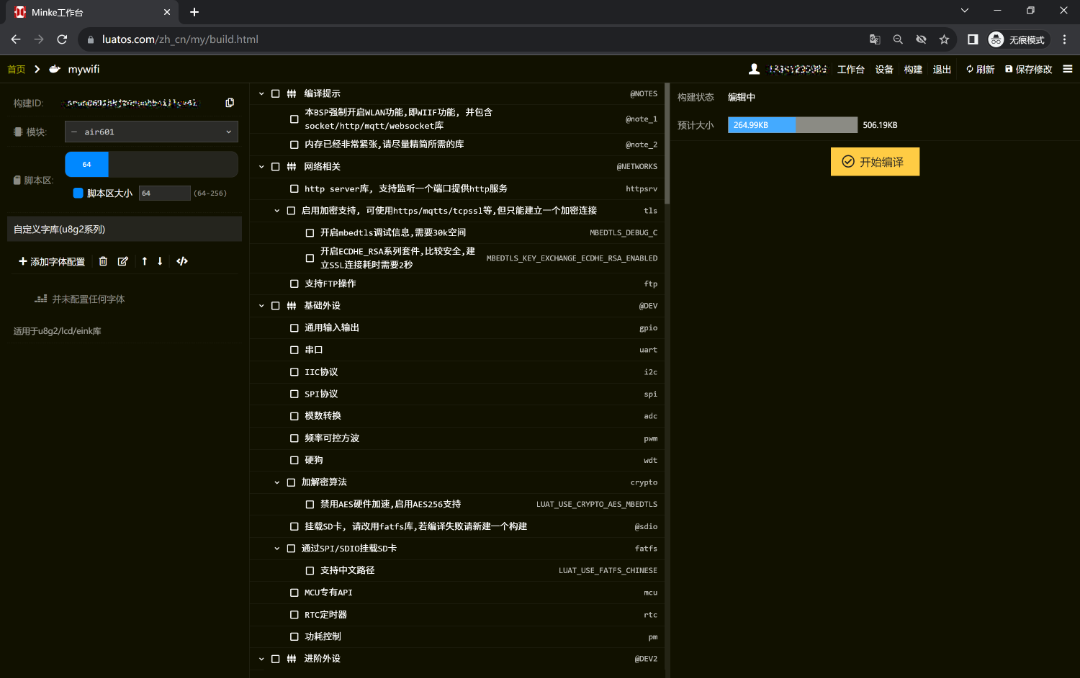Open the air601 module dropdown
This screenshot has width=1080, height=678.
[152, 132]
